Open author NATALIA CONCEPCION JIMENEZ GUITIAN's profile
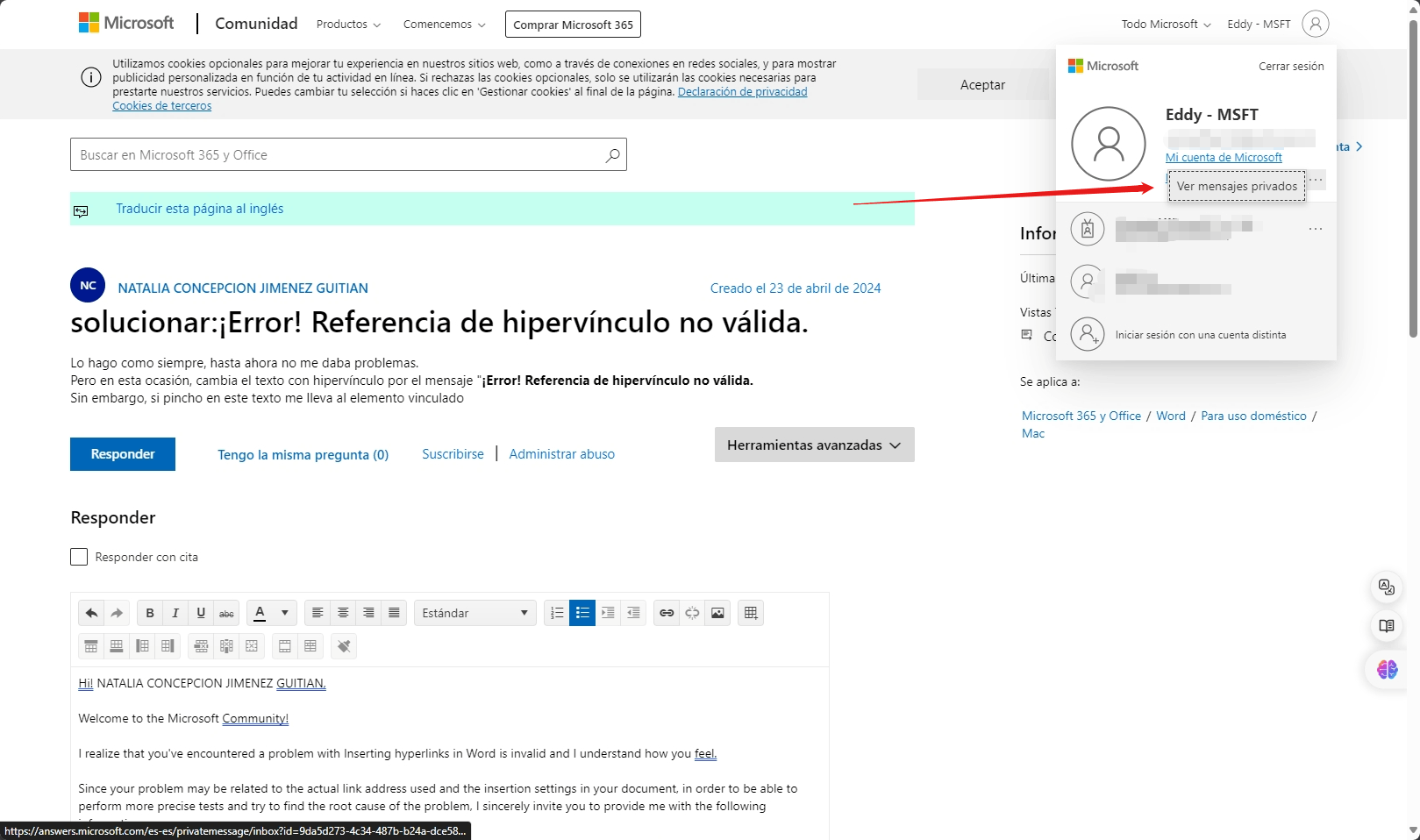Viewport: 1420px width, 840px height. (x=243, y=288)
